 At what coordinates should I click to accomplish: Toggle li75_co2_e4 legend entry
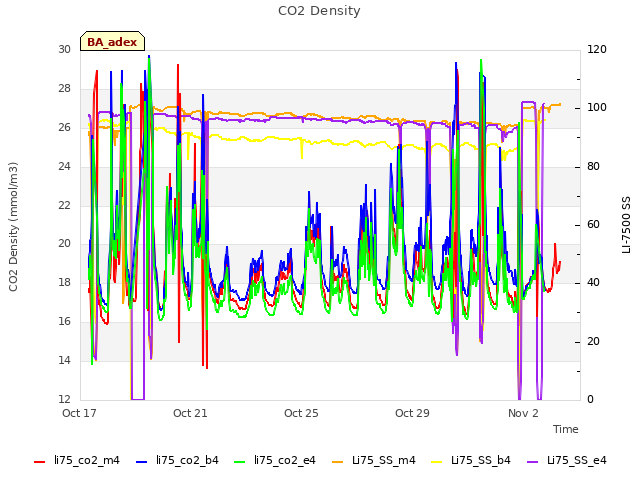click(x=275, y=461)
